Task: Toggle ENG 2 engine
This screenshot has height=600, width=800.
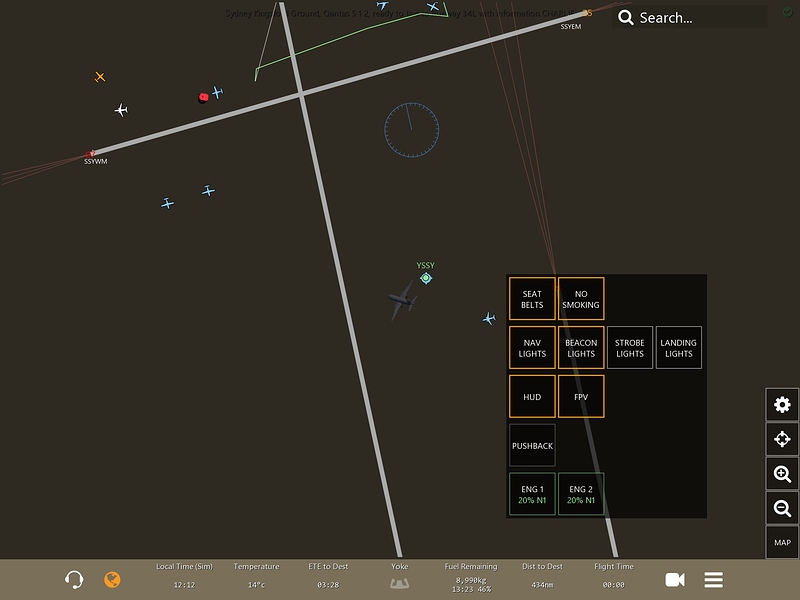Action: click(x=581, y=494)
